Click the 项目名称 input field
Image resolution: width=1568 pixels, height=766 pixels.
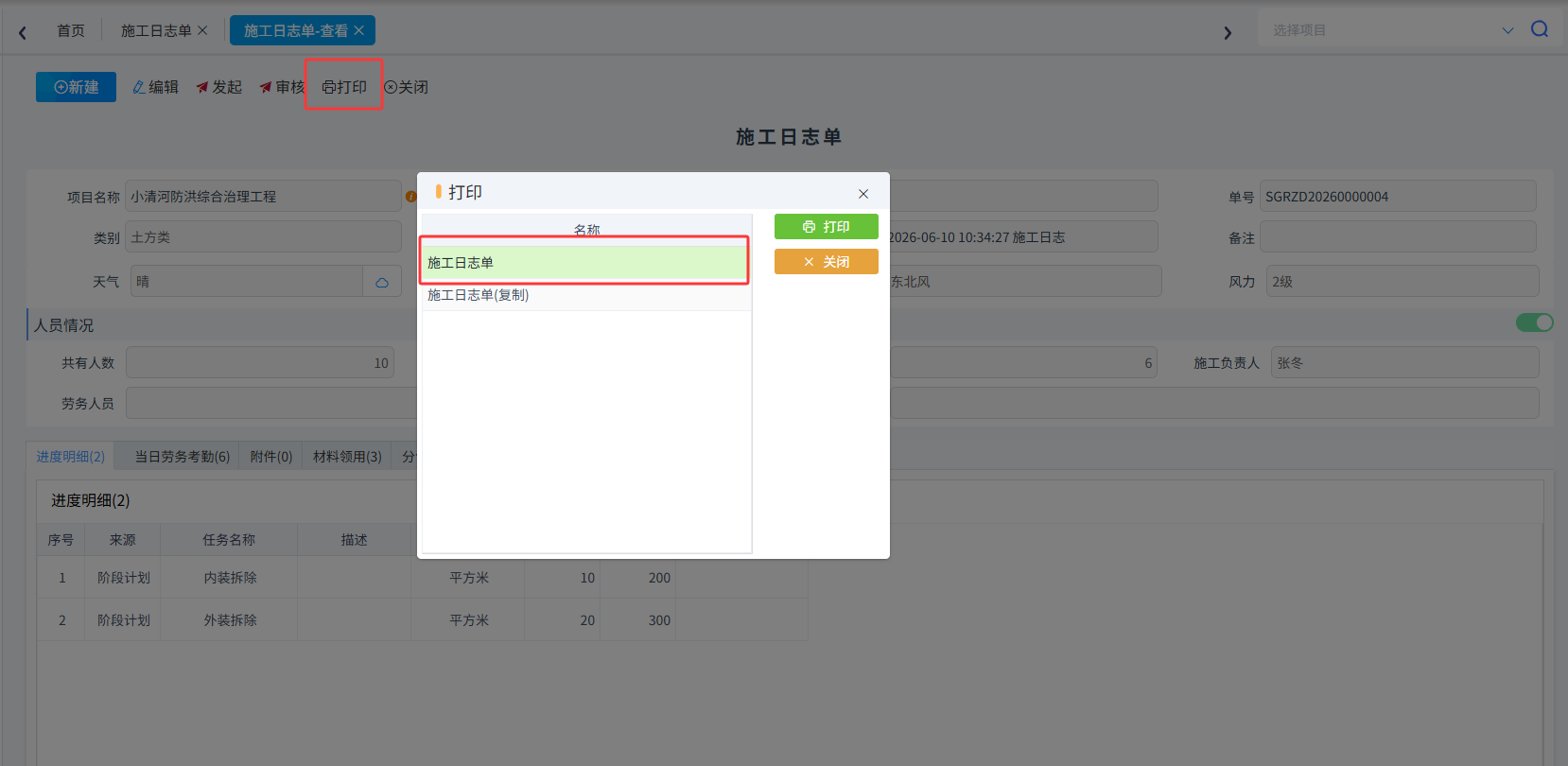263,197
